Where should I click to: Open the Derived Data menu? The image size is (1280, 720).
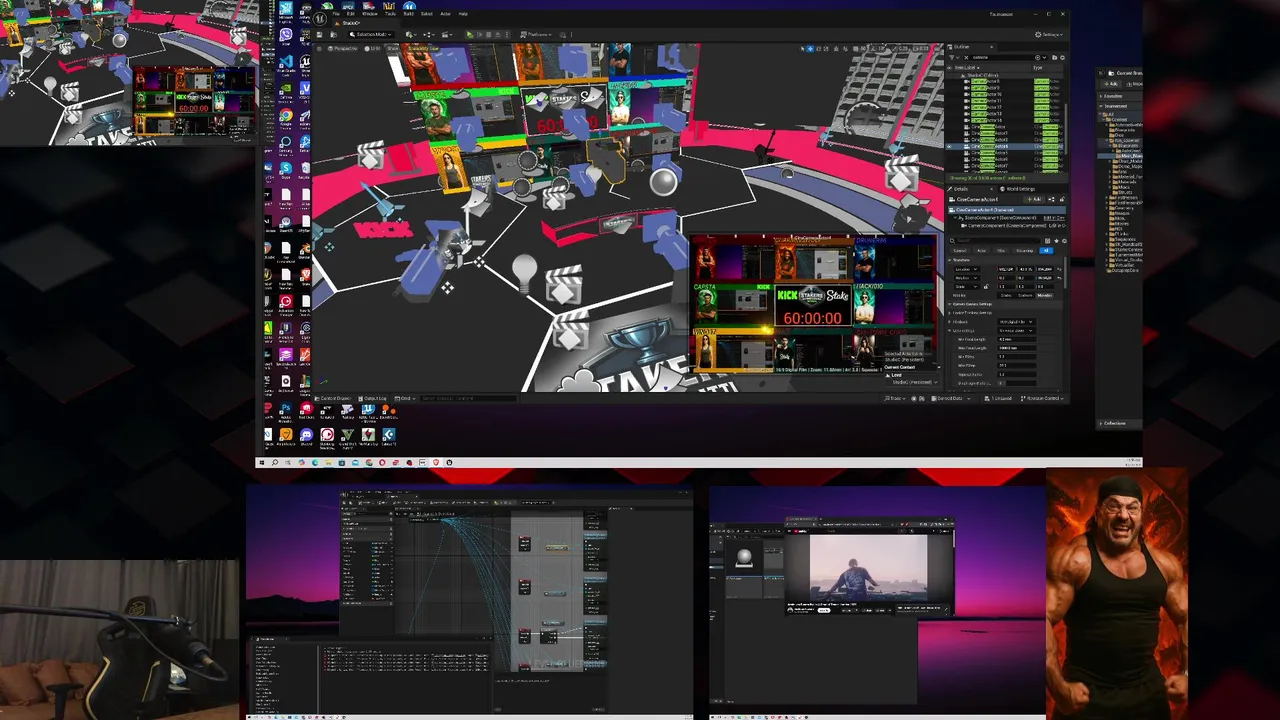click(952, 398)
